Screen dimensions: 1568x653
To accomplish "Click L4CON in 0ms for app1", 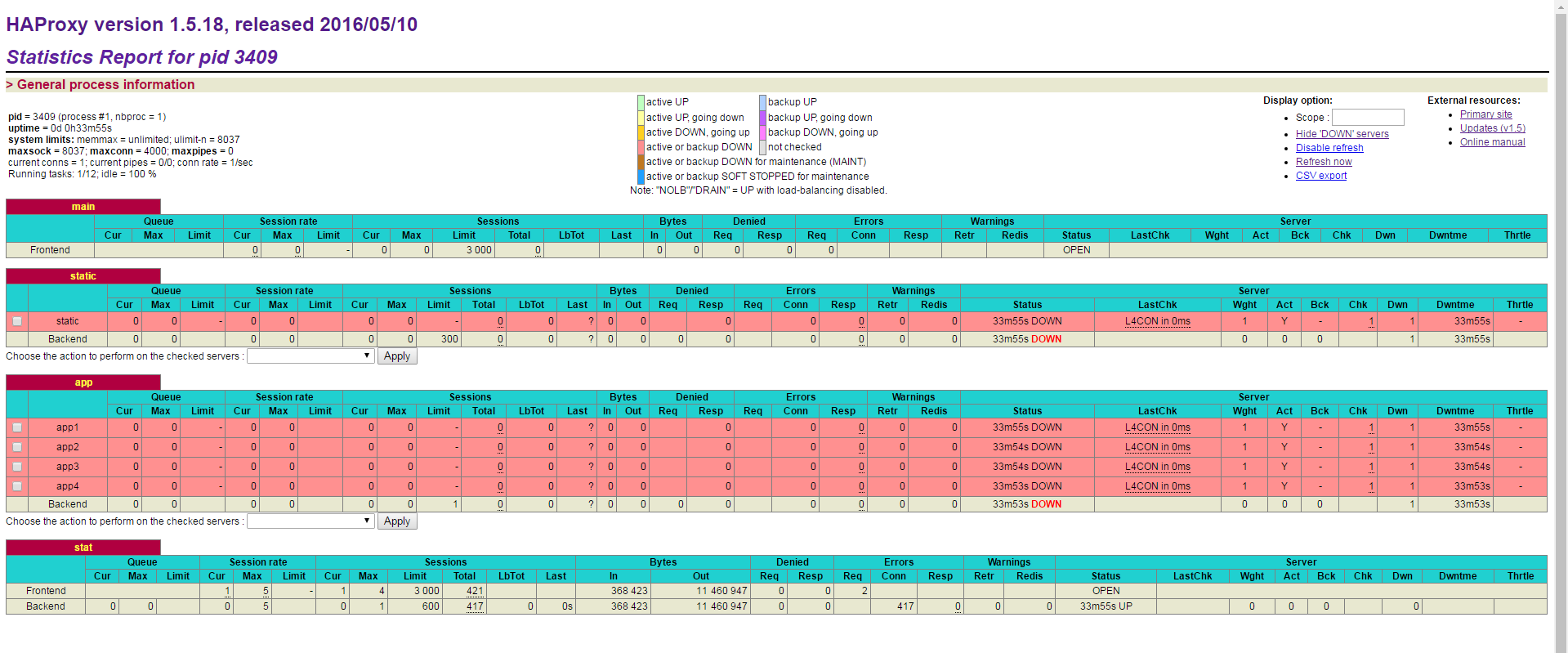I will pyautogui.click(x=1157, y=427).
